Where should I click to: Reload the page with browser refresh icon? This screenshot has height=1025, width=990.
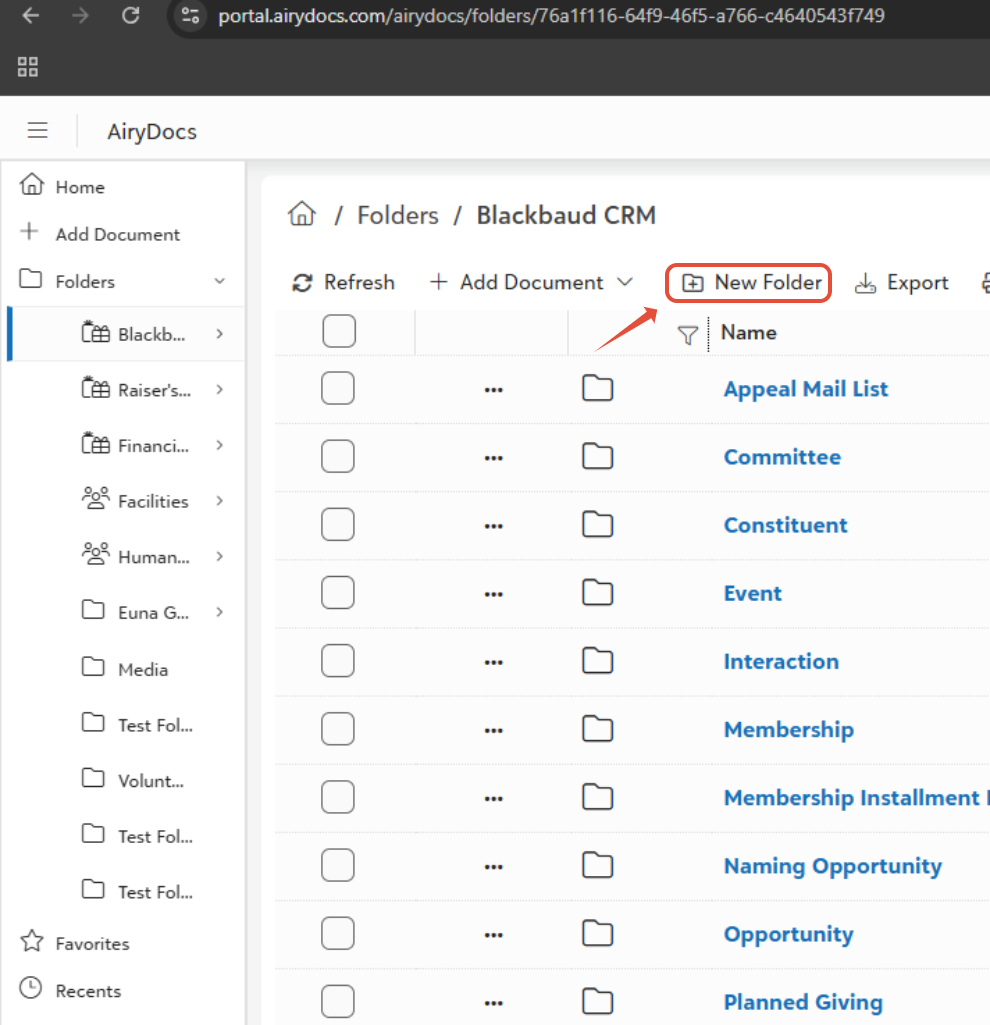(131, 15)
